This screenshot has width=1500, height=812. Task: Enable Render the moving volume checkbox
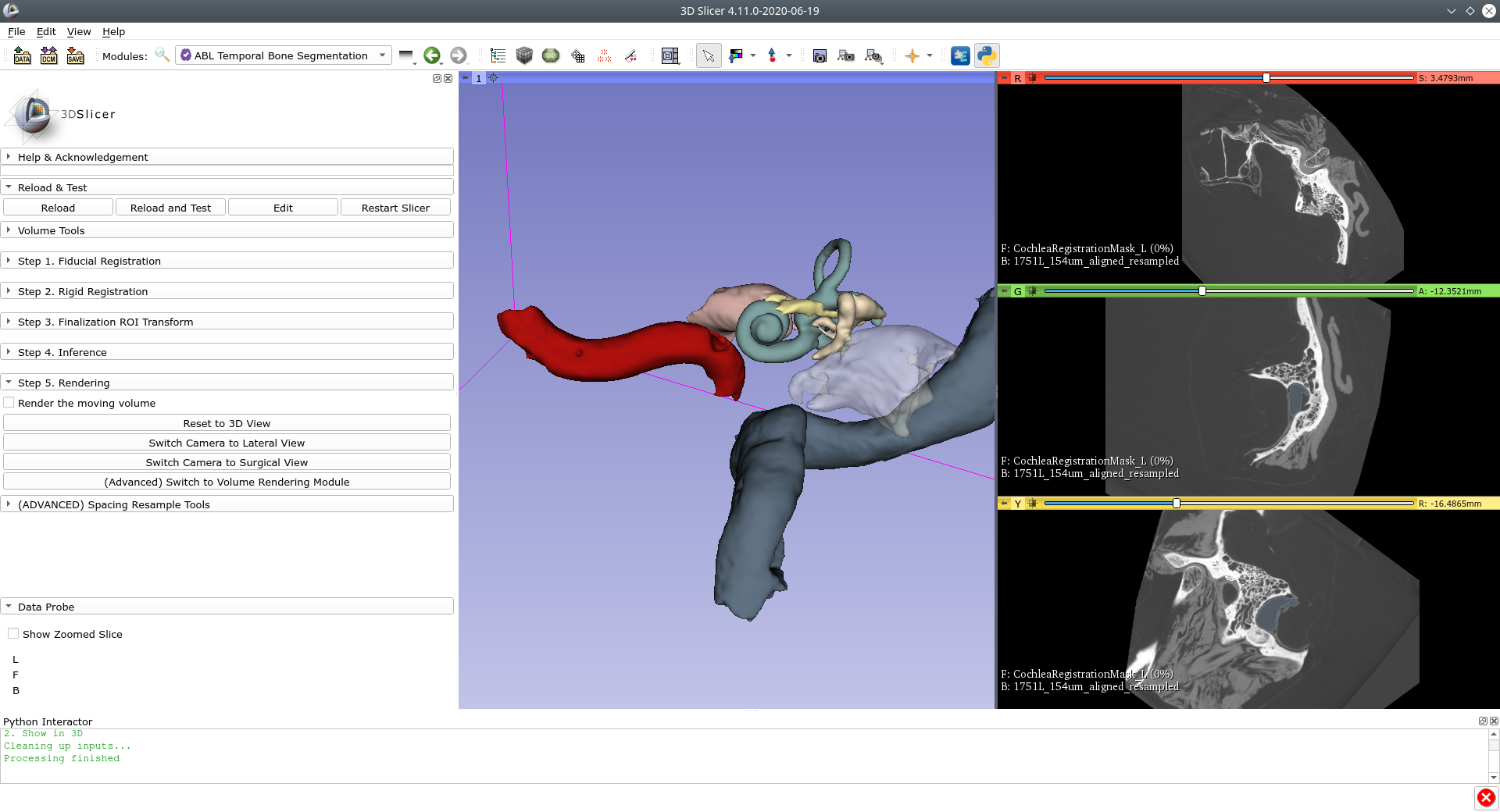pos(9,403)
